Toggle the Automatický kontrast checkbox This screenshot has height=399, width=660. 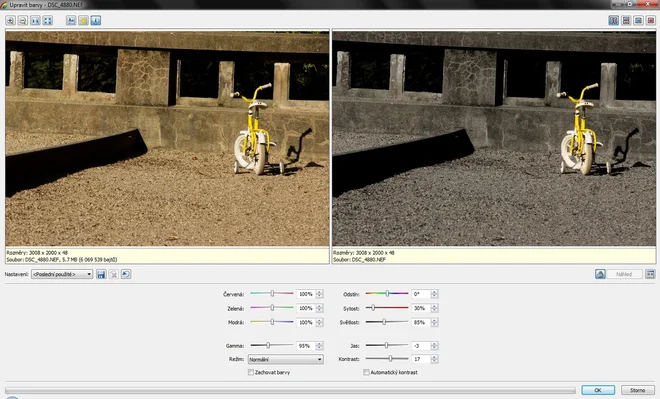(366, 372)
